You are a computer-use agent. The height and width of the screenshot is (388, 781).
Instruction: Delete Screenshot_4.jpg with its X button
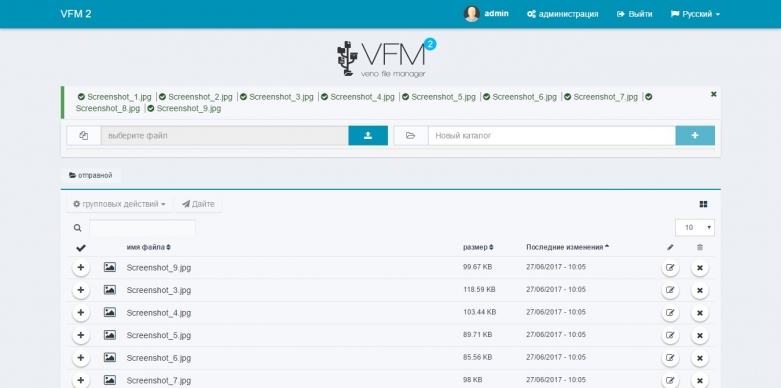point(700,313)
